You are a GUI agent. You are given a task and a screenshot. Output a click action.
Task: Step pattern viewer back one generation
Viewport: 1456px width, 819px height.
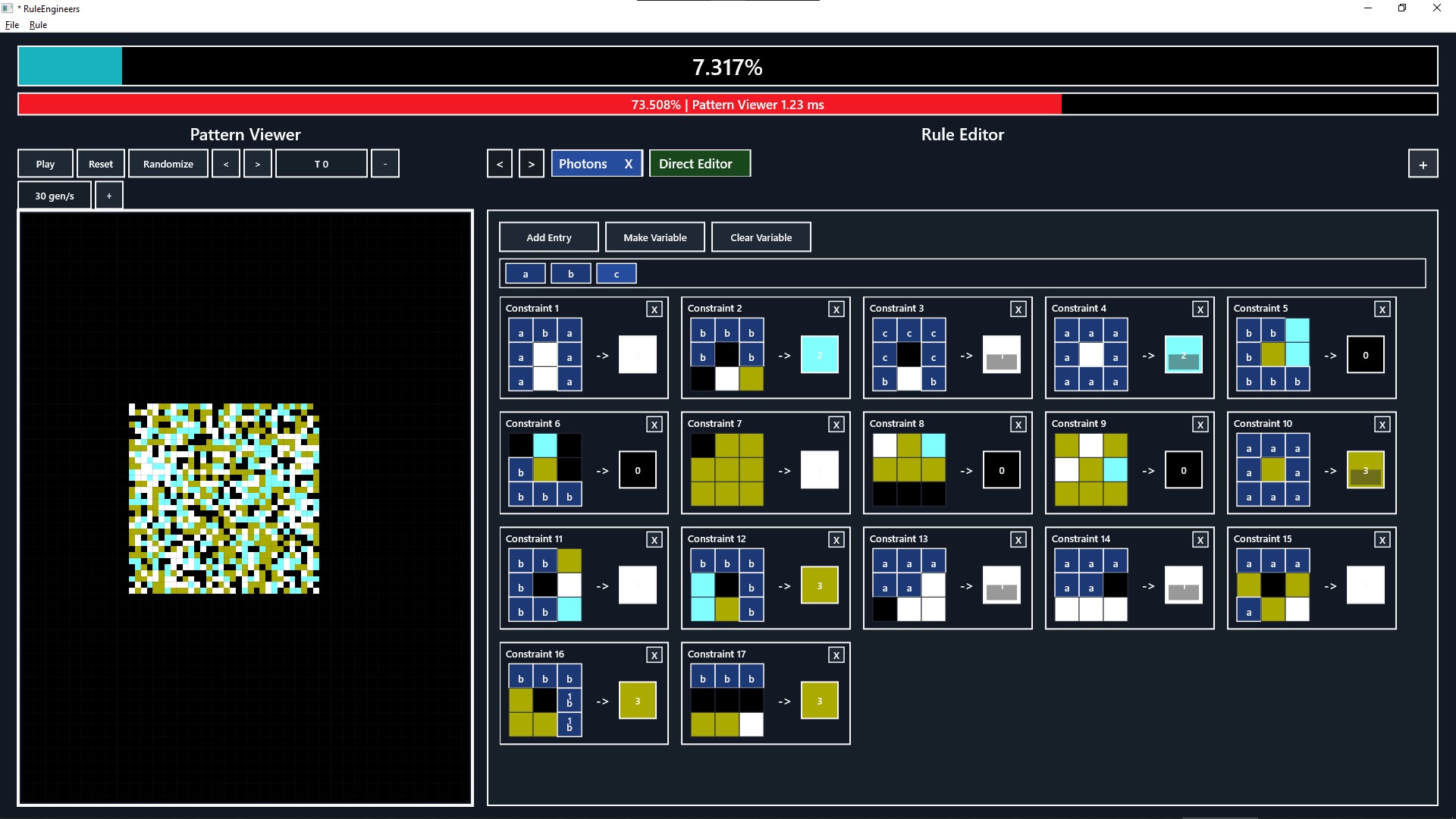(x=226, y=164)
